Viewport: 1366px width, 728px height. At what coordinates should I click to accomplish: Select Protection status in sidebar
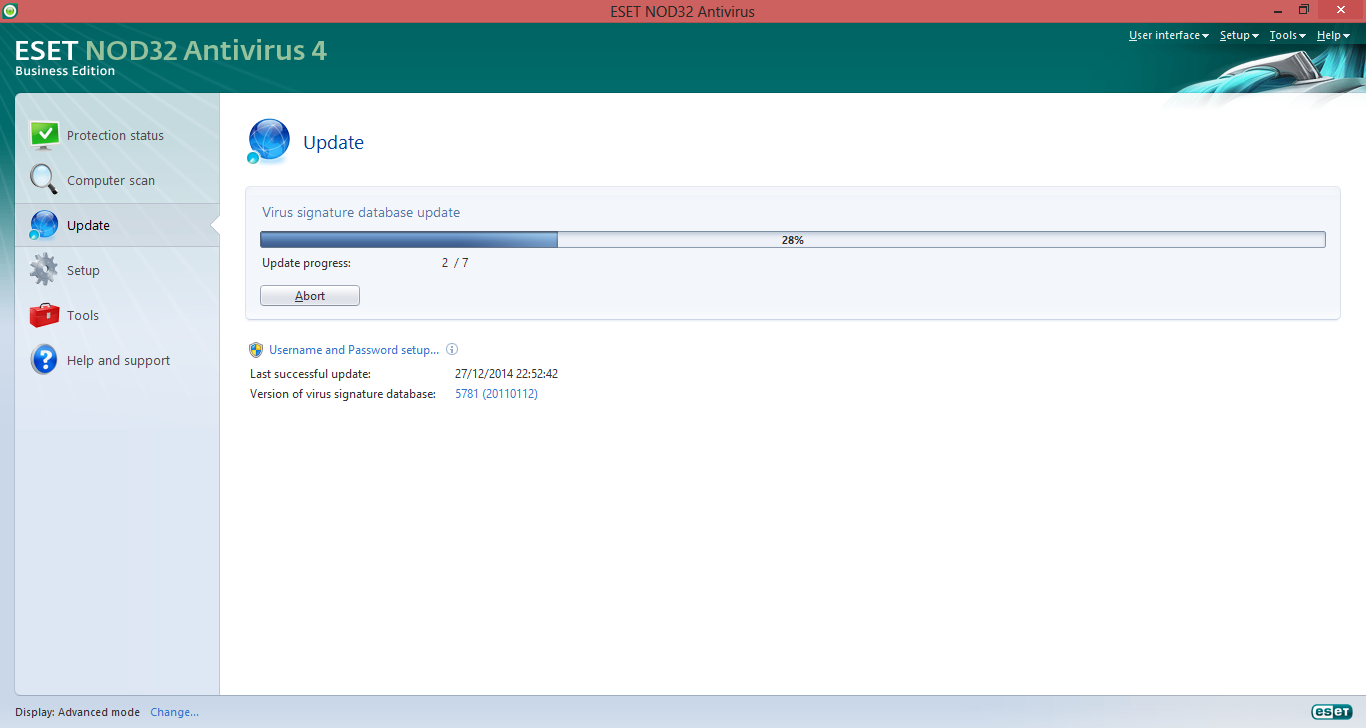(115, 135)
